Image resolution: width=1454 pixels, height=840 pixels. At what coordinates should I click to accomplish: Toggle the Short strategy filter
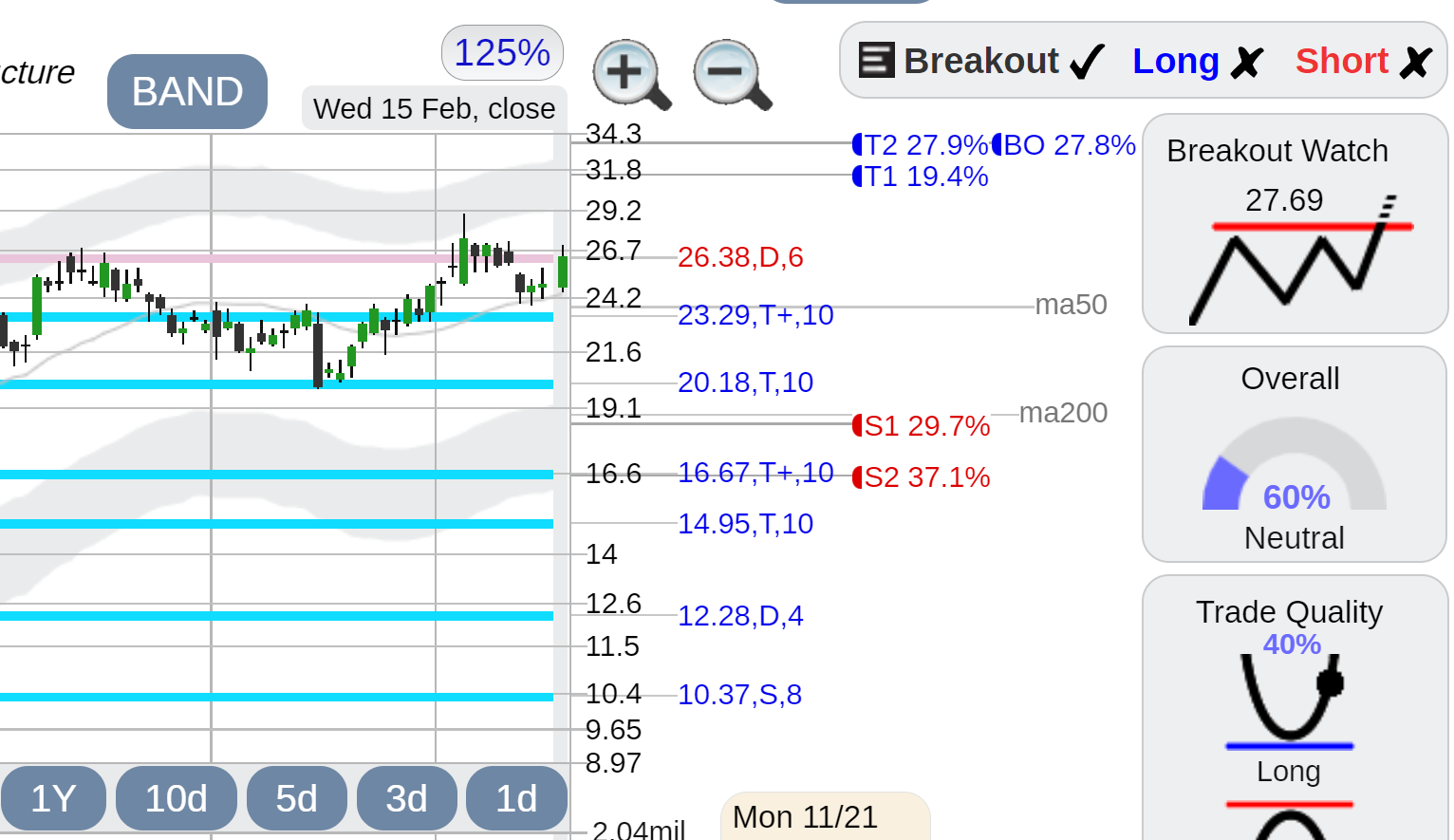coord(1364,61)
